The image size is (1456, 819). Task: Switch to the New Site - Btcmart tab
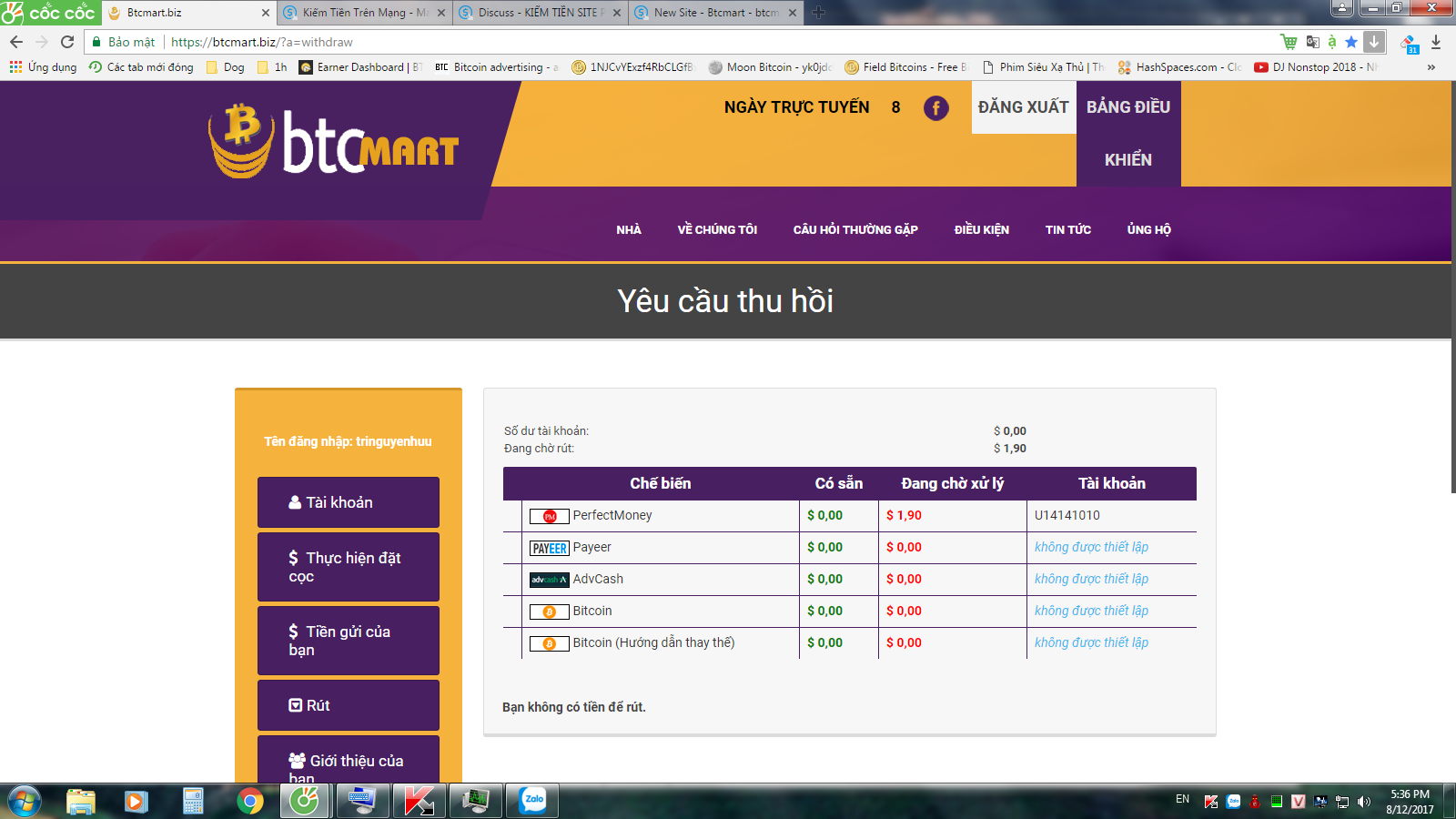(x=716, y=13)
